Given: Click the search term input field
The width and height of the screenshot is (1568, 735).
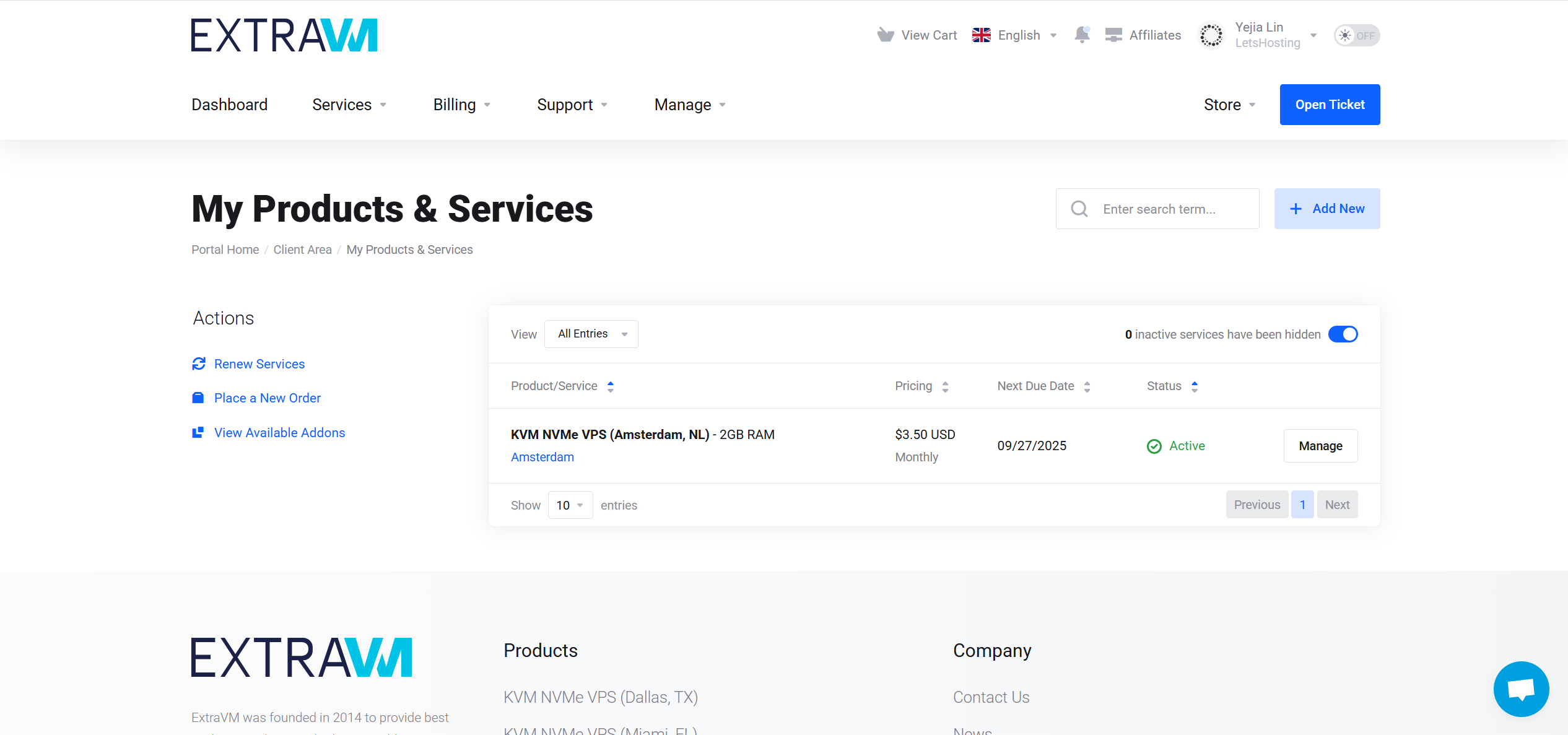Looking at the screenshot, I should point(1157,209).
